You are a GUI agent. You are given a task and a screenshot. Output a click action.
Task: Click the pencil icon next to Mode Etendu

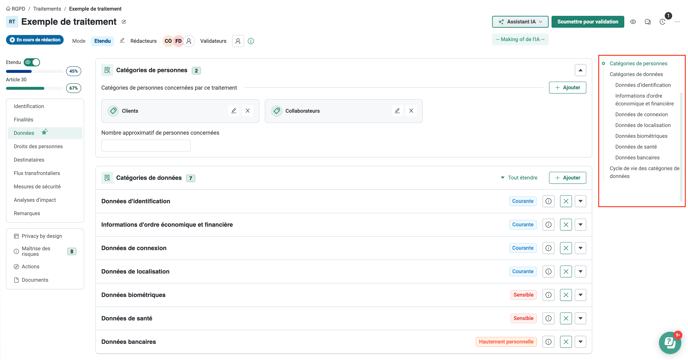(122, 41)
